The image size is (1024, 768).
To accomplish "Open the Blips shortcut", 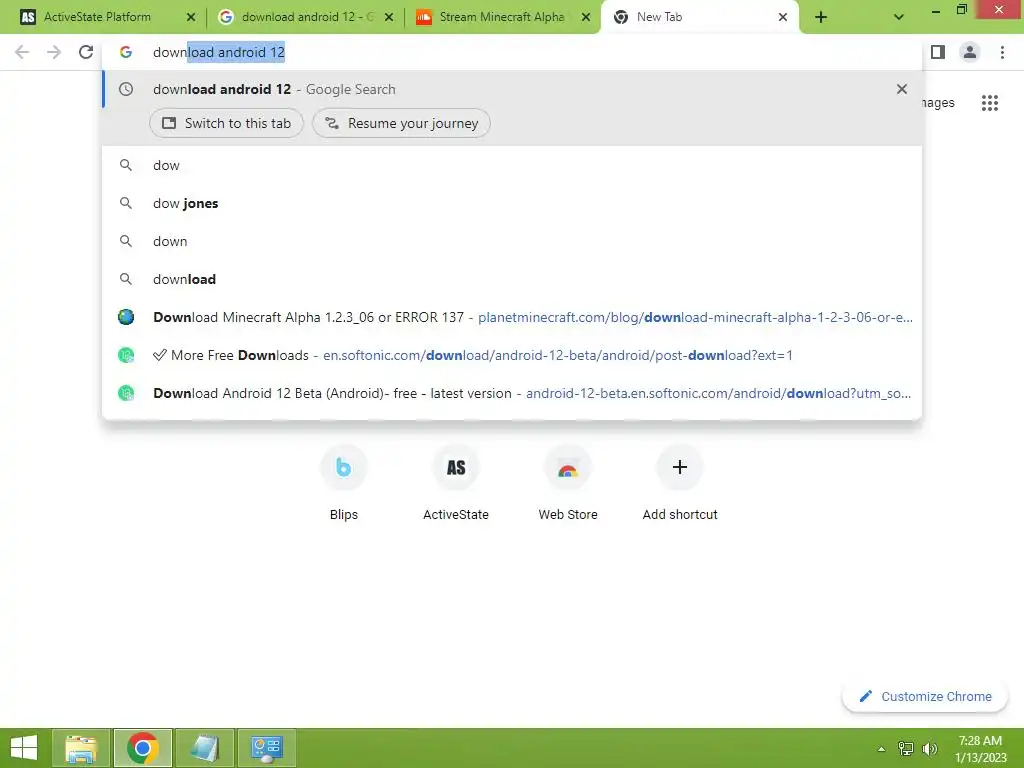I will click(344, 484).
